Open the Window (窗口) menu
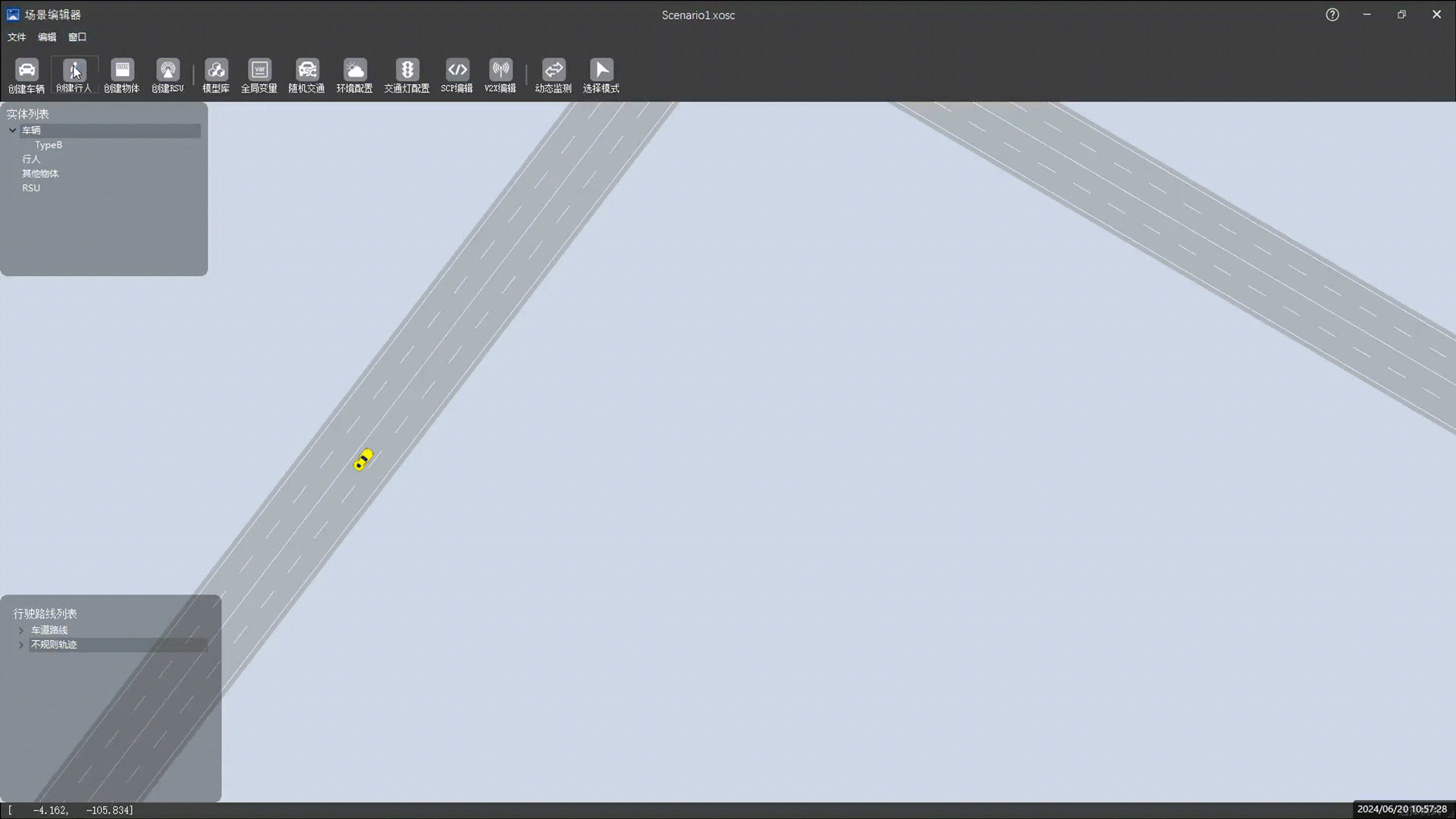 coord(77,37)
